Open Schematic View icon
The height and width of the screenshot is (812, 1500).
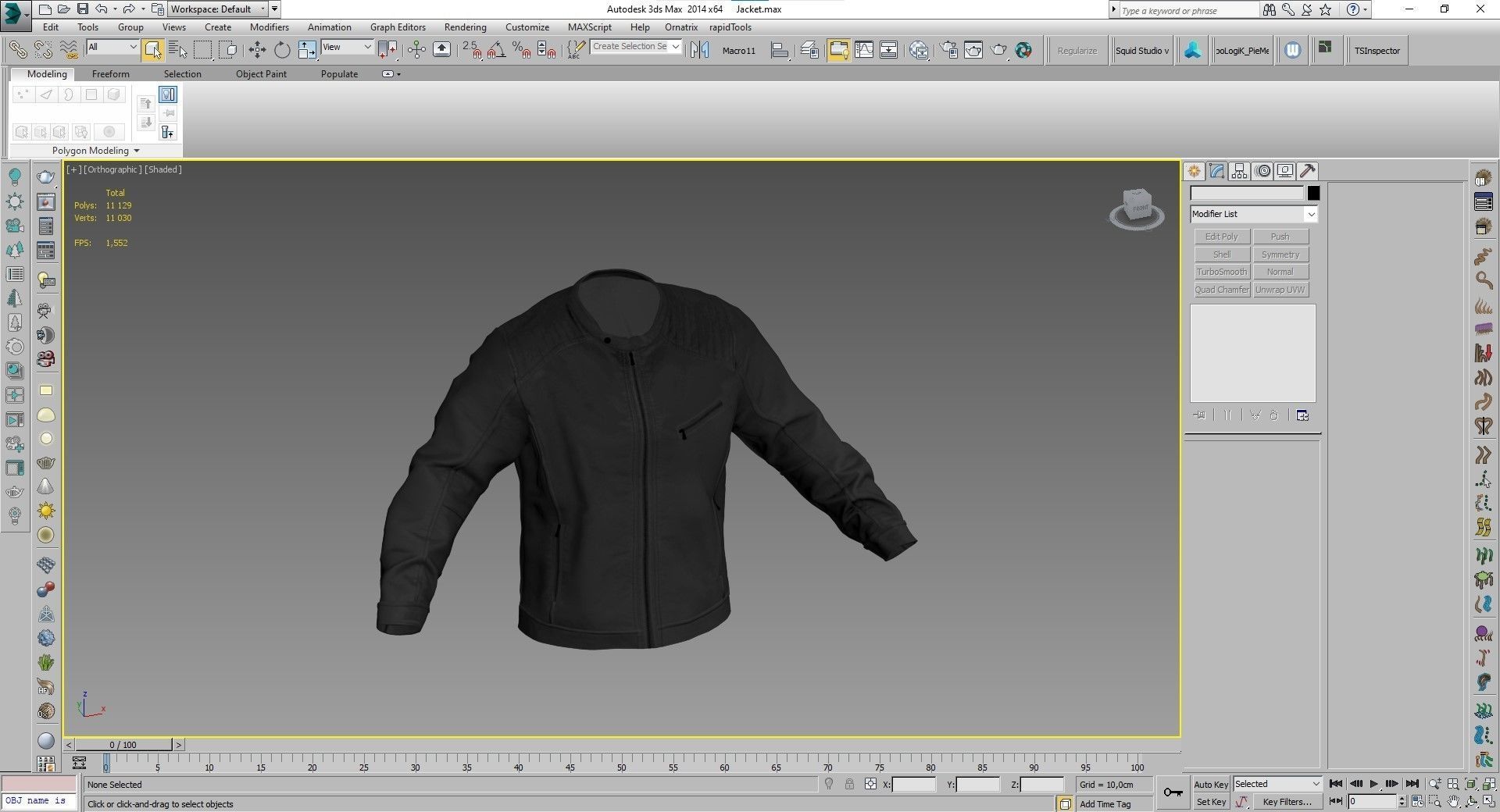tap(889, 51)
